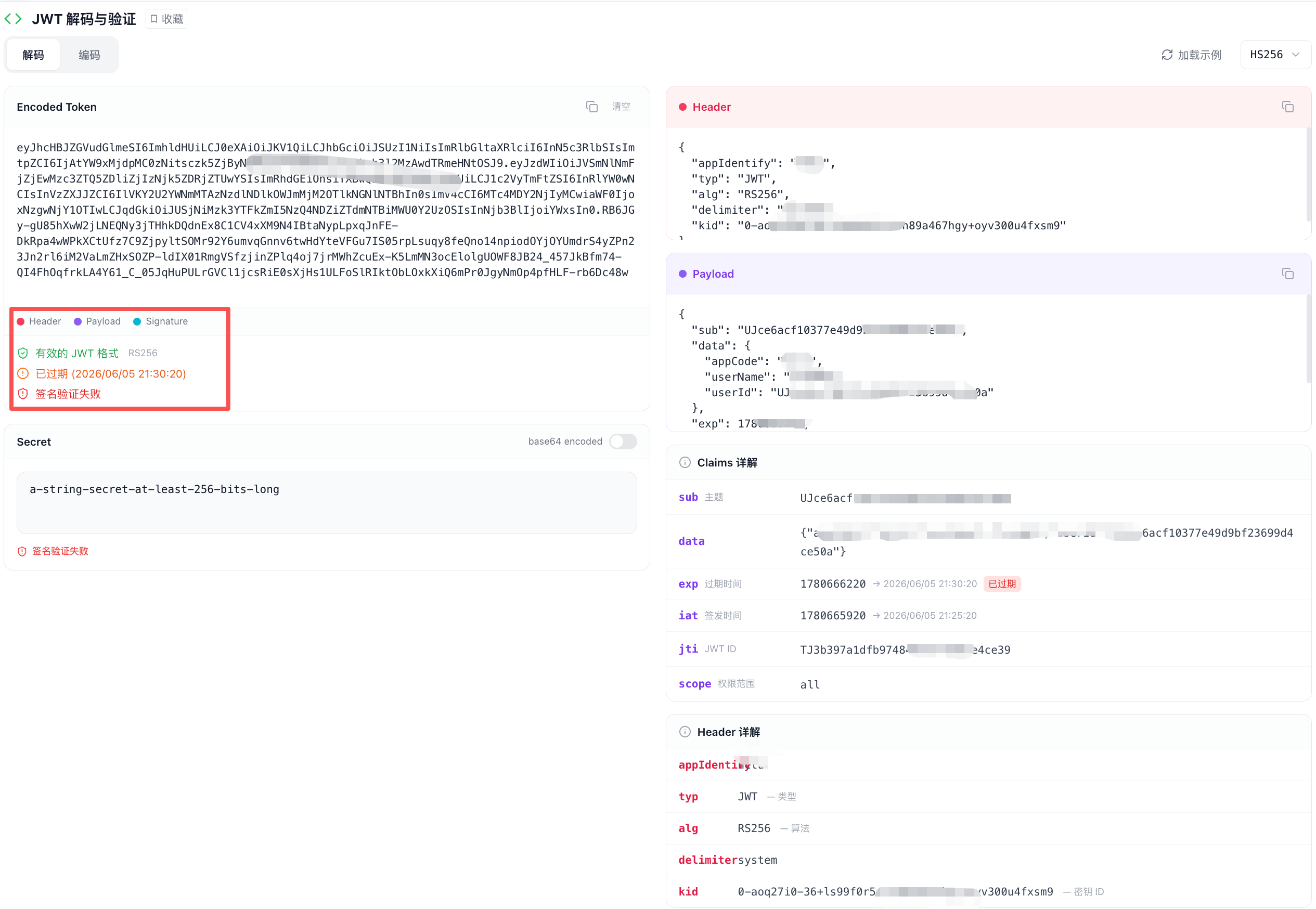Click the alg value RS256 in Header 详解
The width and height of the screenshot is (1316, 909).
(x=753, y=828)
